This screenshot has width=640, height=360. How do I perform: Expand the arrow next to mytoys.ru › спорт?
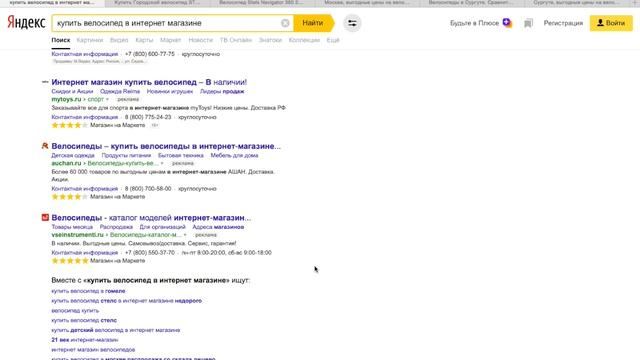click(x=107, y=100)
